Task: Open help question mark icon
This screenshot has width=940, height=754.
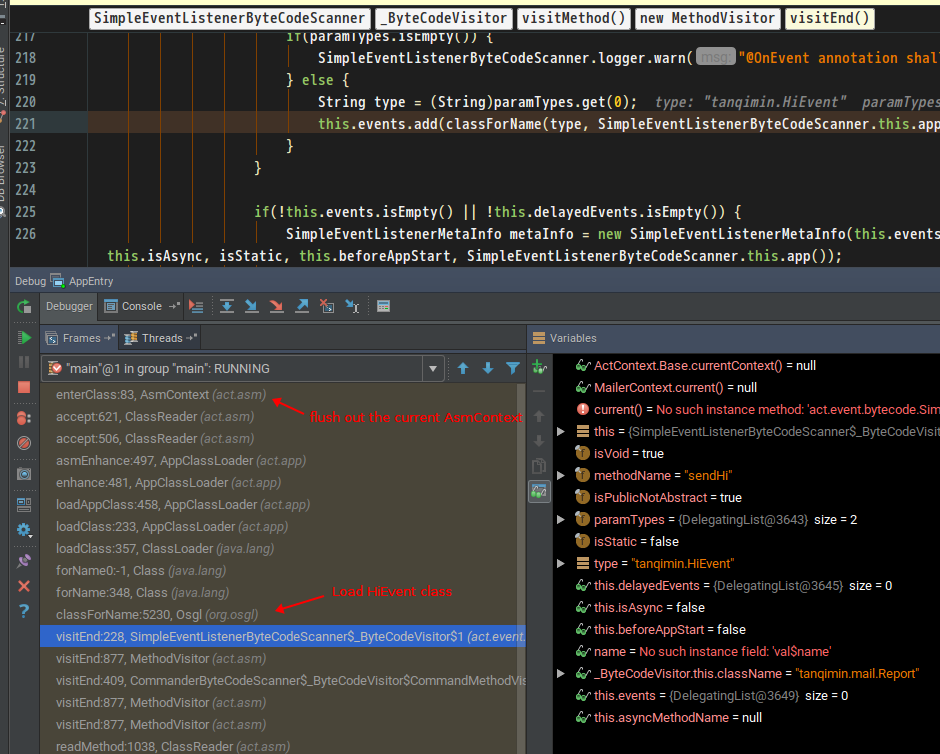Action: pos(24,611)
